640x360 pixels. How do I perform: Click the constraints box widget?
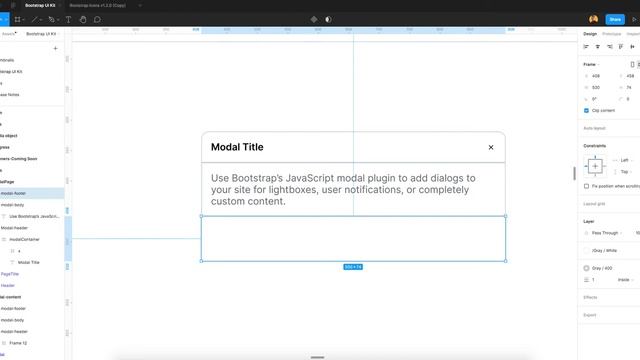coord(595,166)
